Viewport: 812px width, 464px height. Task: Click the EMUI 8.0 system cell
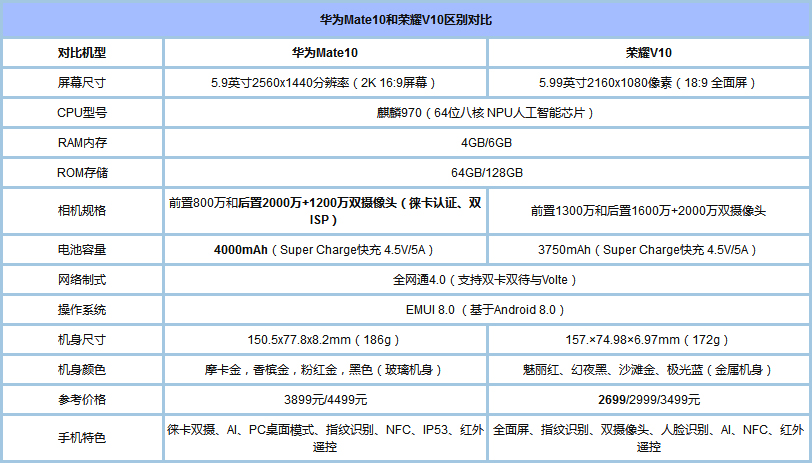point(487,310)
